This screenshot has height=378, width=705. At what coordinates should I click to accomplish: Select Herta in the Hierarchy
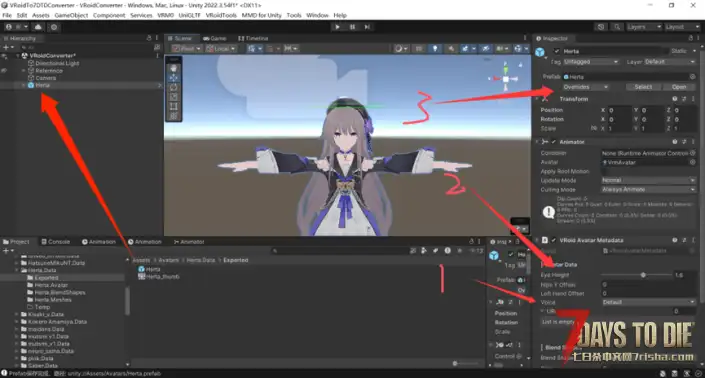42,85
